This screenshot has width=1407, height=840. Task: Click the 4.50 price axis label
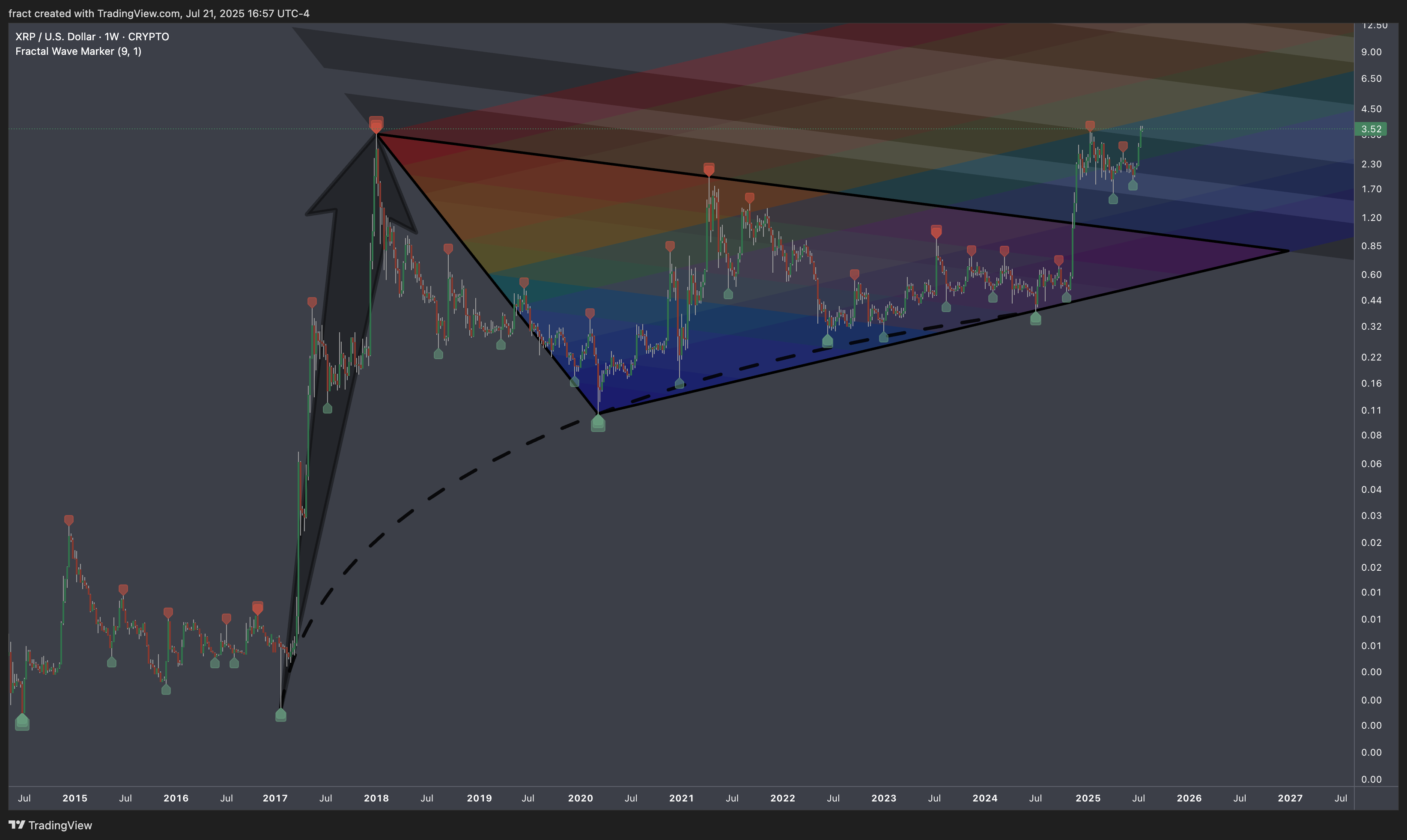pyautogui.click(x=1371, y=109)
